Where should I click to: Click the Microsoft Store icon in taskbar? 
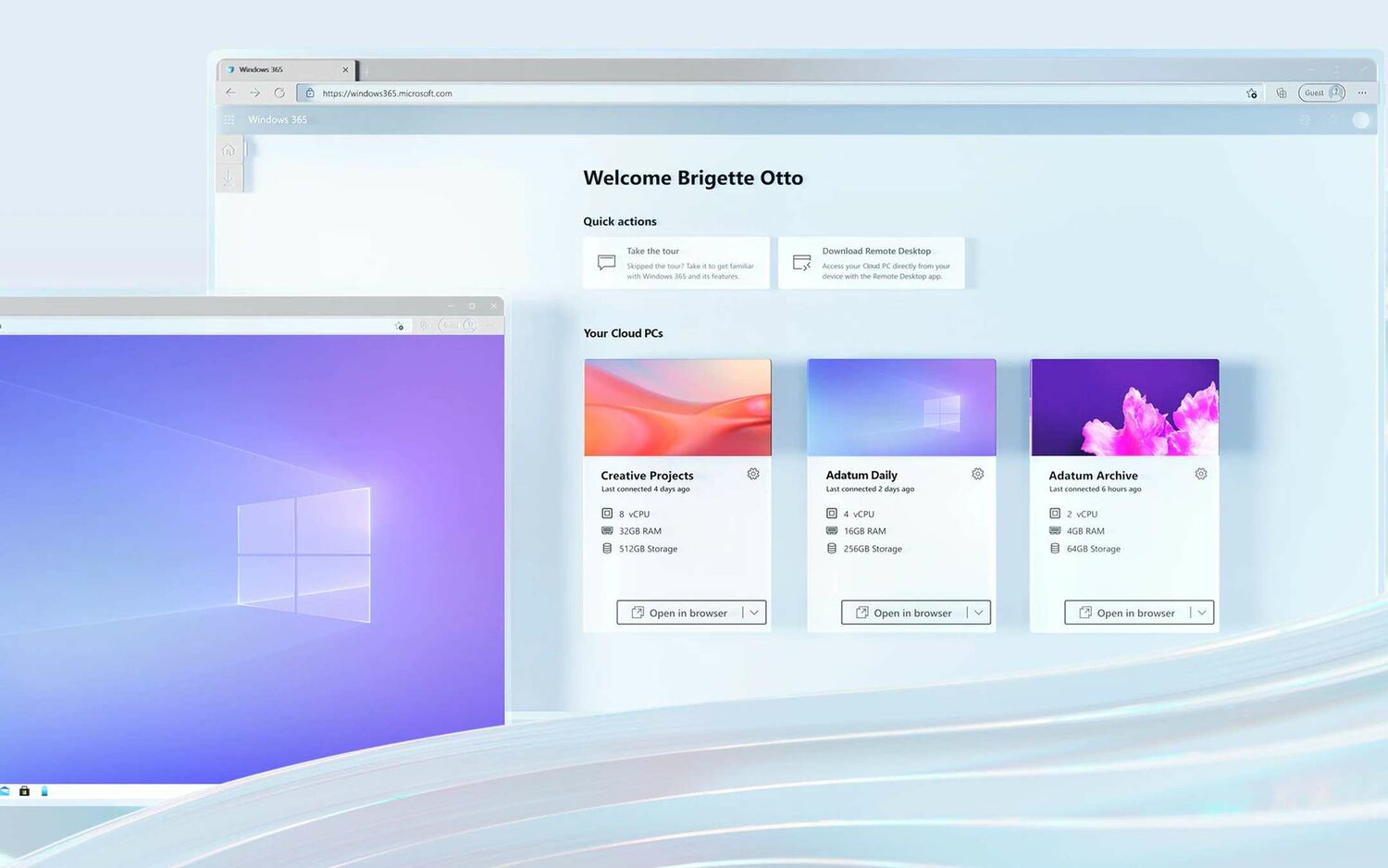24,791
